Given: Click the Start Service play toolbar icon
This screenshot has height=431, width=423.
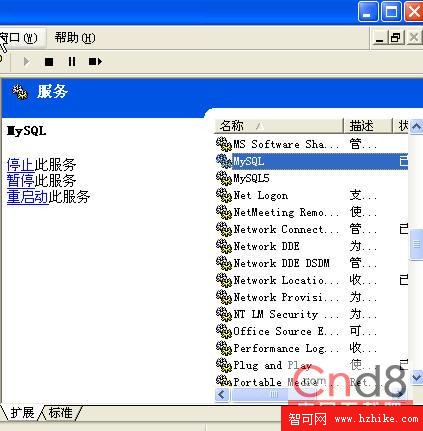Looking at the screenshot, I should pos(26,62).
